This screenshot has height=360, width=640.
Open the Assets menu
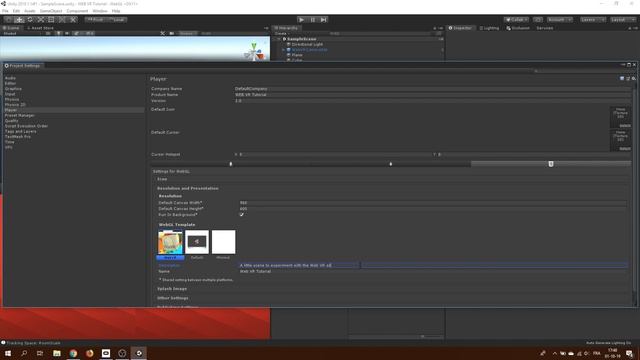(x=30, y=11)
